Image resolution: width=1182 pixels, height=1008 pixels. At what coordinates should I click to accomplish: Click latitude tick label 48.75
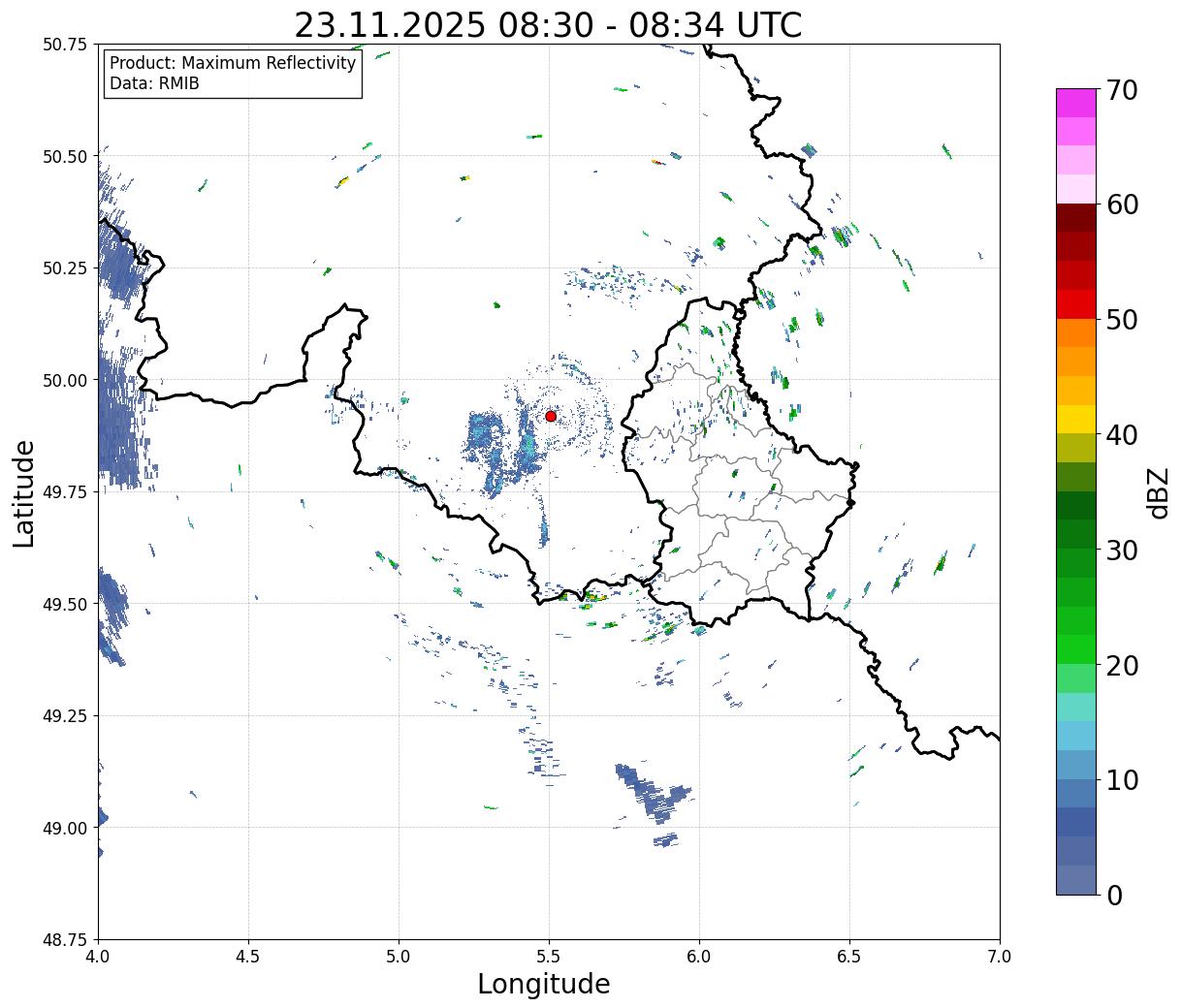point(65,939)
